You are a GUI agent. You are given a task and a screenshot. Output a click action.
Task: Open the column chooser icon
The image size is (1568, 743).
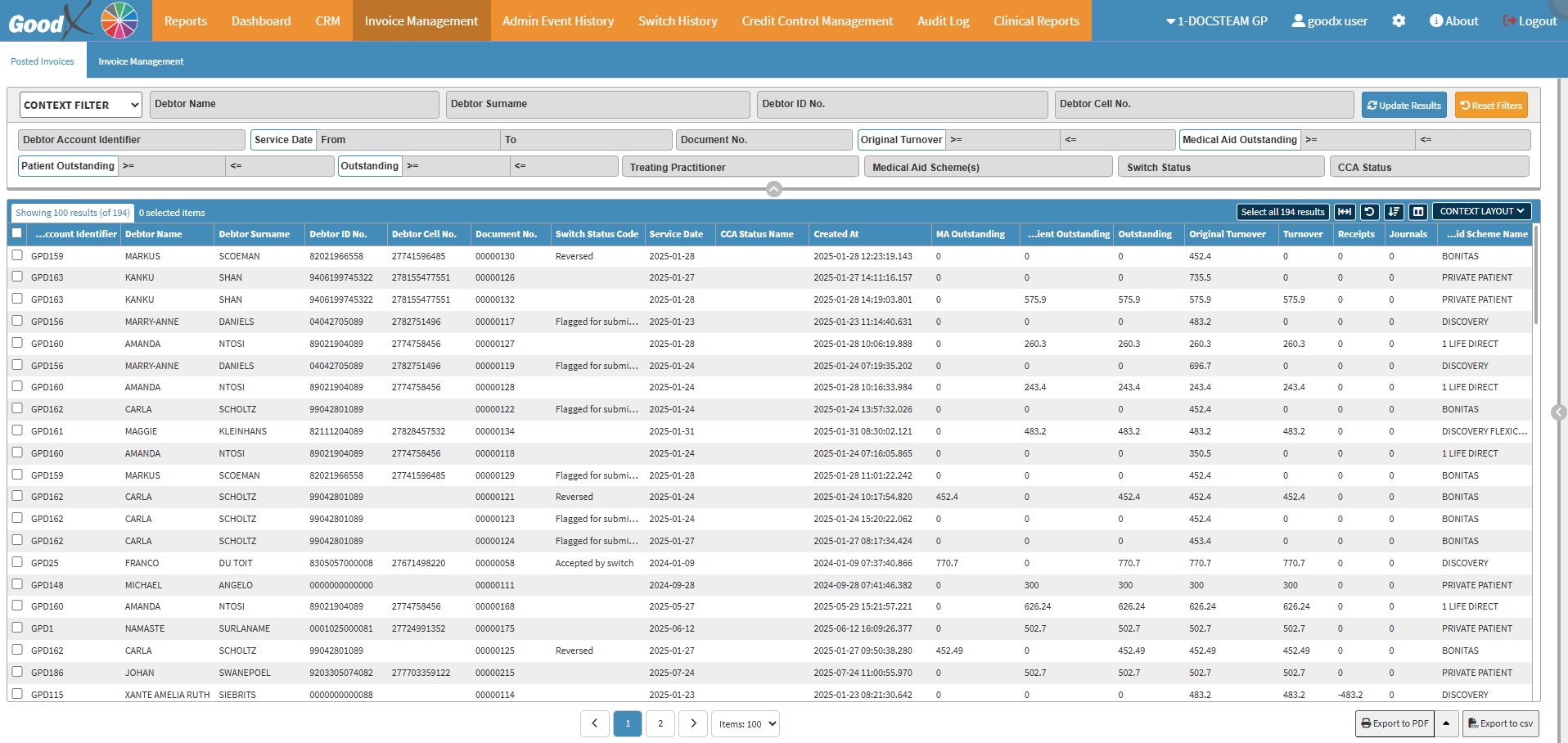[x=1418, y=212]
